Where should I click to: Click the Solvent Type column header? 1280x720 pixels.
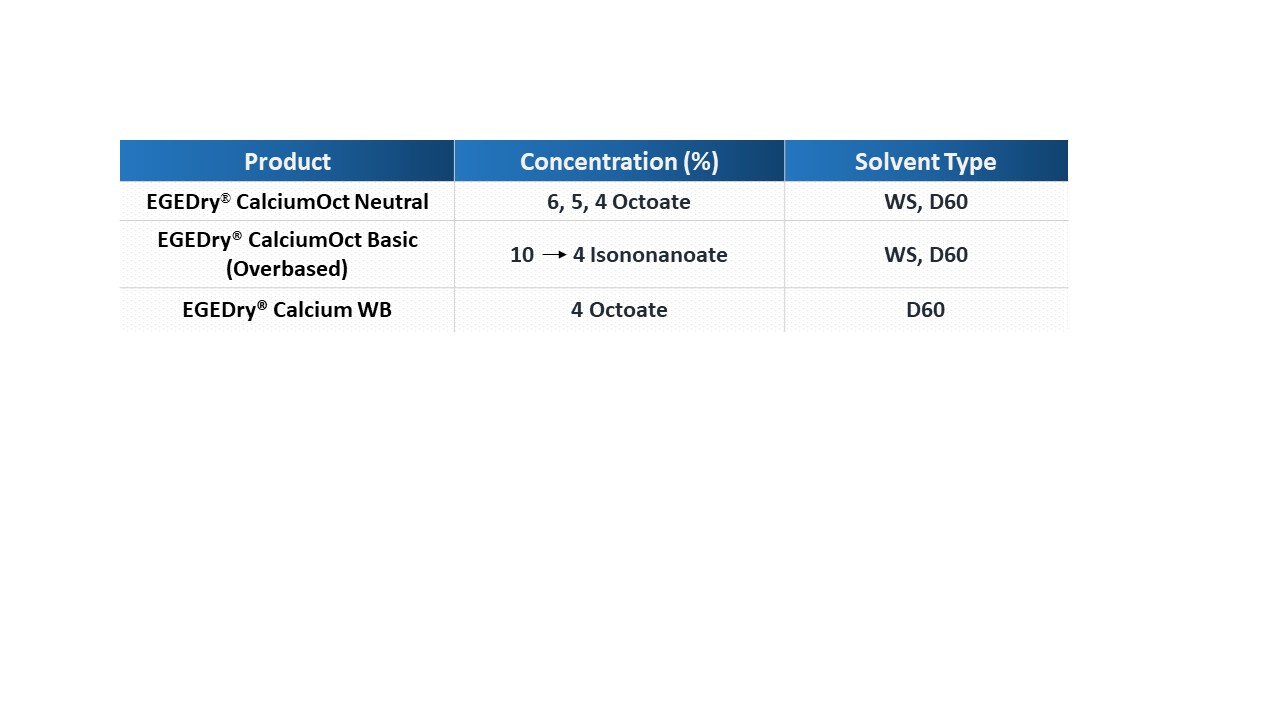(926, 161)
